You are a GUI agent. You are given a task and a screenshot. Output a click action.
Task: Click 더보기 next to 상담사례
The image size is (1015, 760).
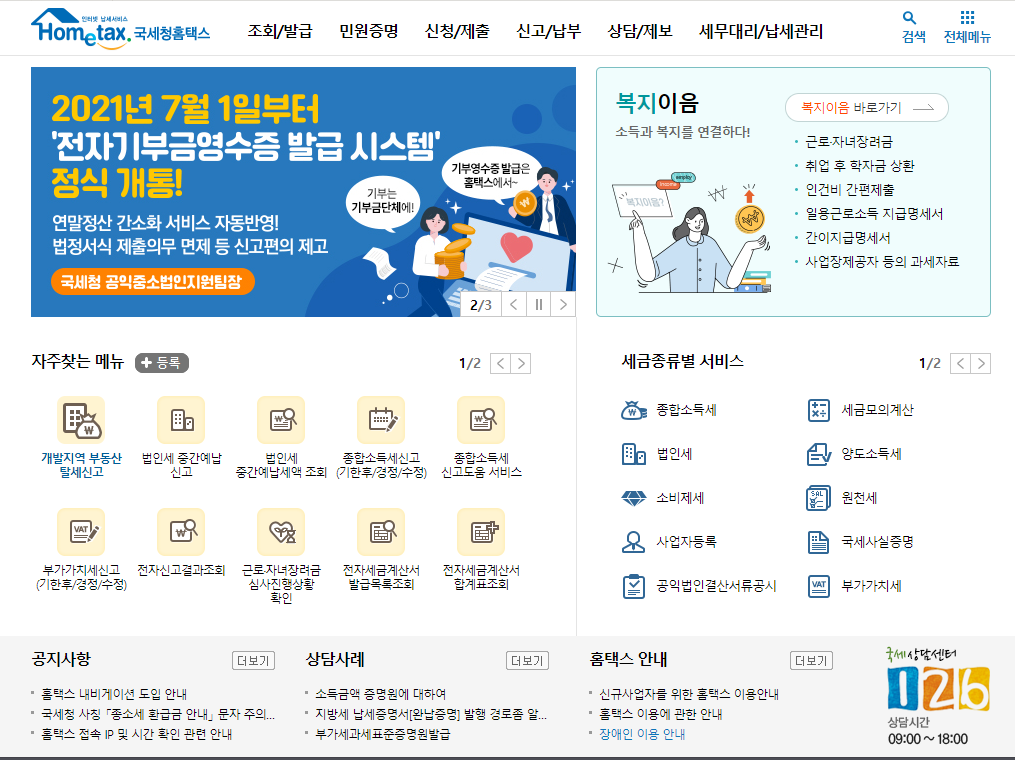528,661
